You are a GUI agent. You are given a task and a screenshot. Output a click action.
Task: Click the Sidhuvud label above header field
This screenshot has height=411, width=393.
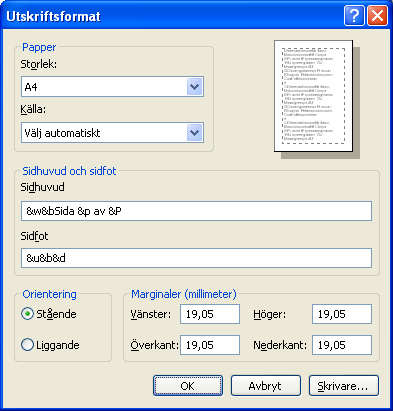click(x=42, y=187)
